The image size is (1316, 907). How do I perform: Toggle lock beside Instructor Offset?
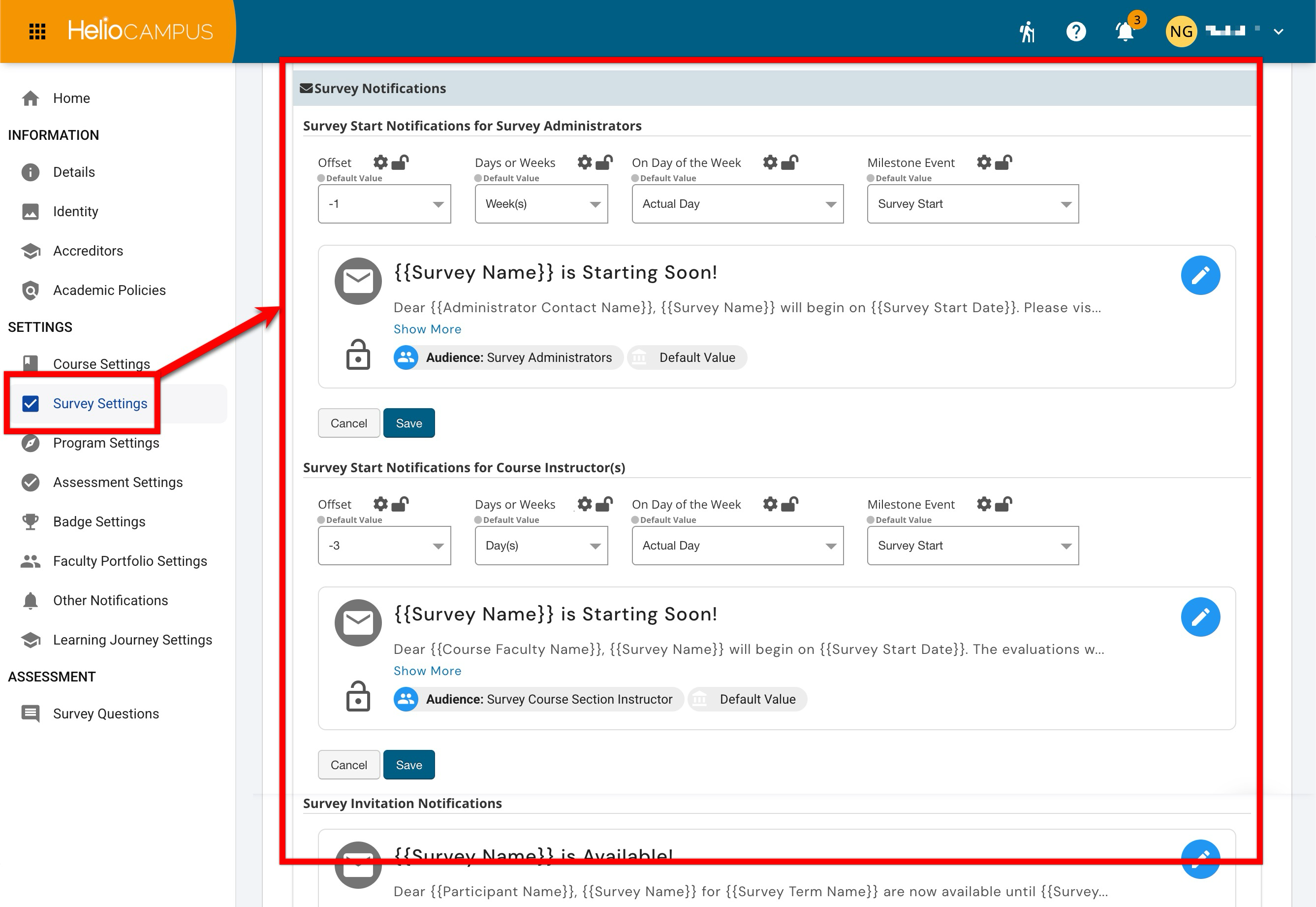[400, 504]
